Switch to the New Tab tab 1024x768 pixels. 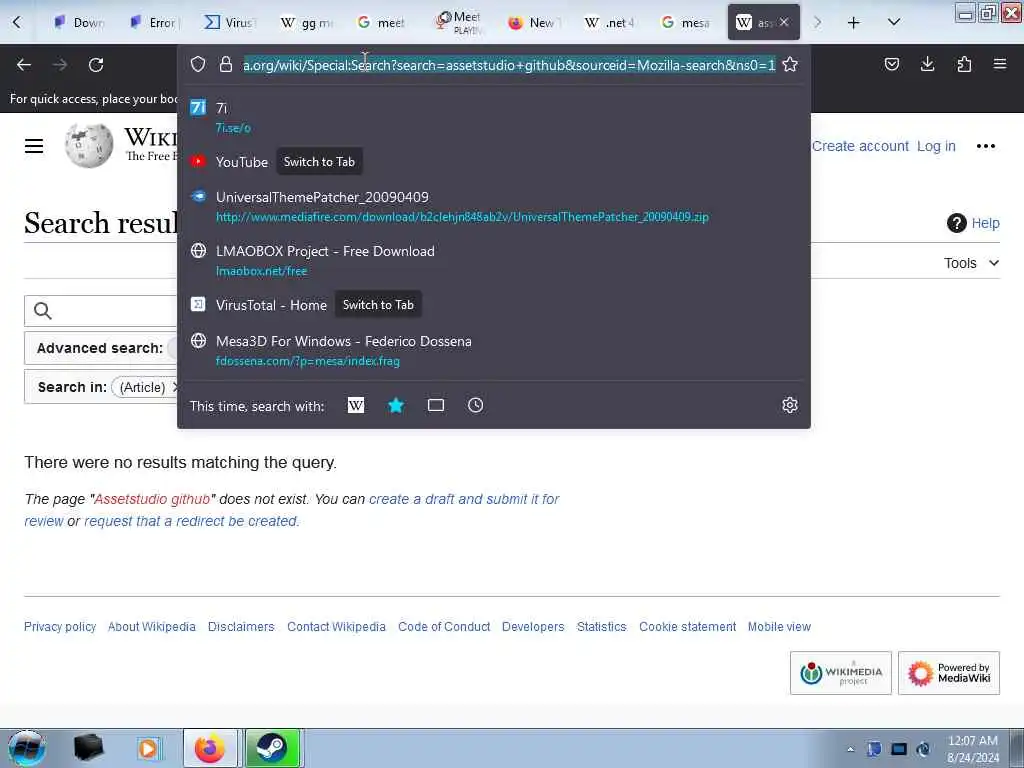click(x=534, y=23)
